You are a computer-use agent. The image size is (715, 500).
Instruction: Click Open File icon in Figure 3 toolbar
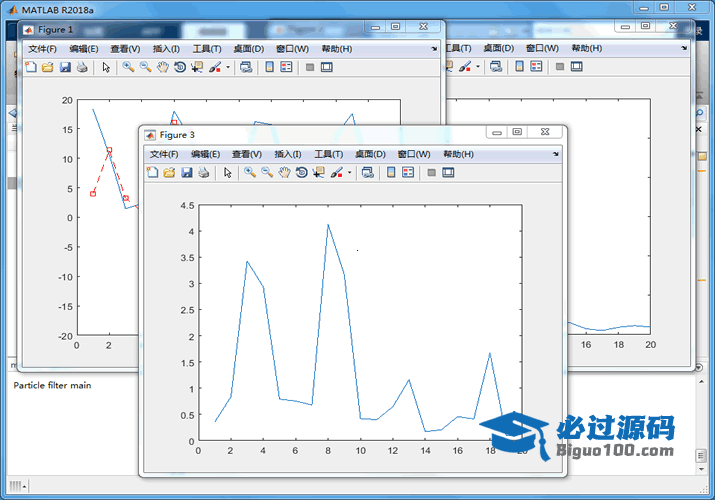coord(169,173)
